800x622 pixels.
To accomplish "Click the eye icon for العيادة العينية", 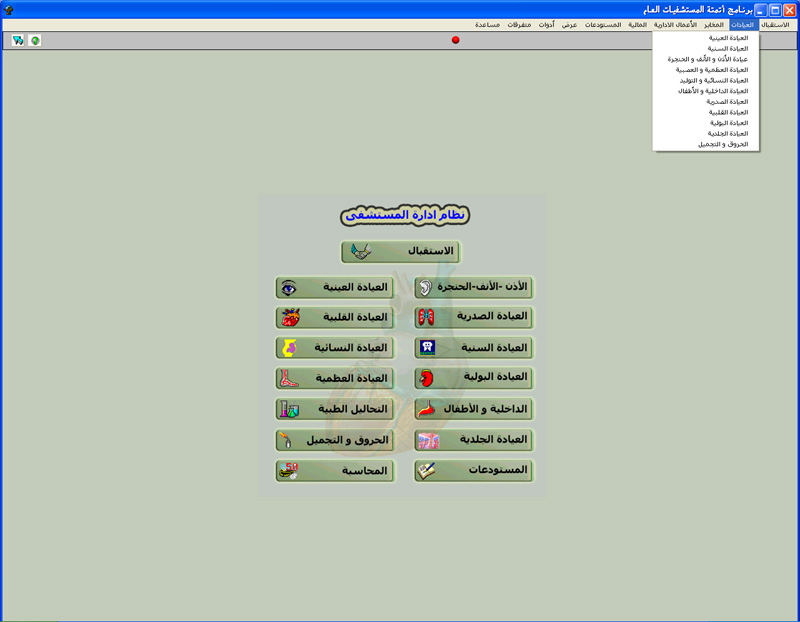I will [x=289, y=288].
